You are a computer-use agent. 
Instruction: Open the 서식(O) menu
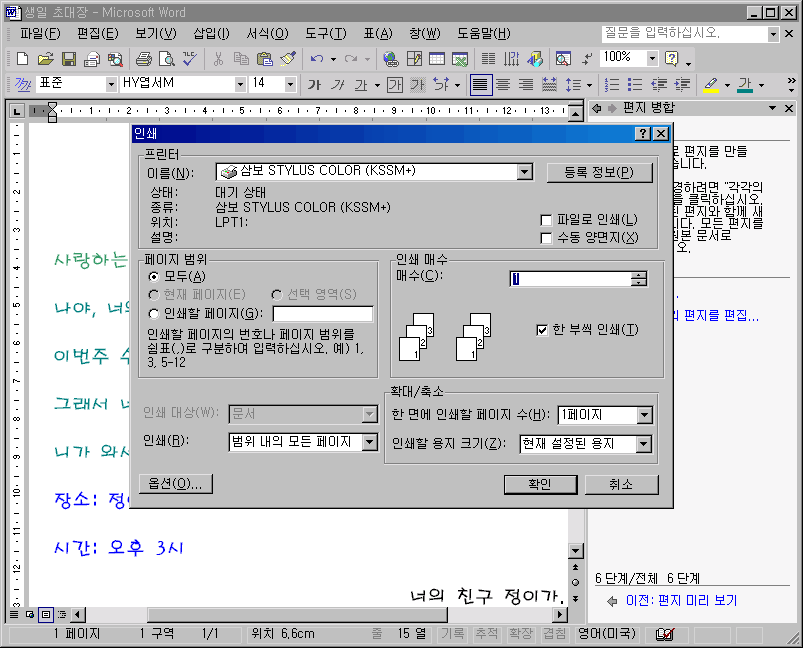(267, 34)
